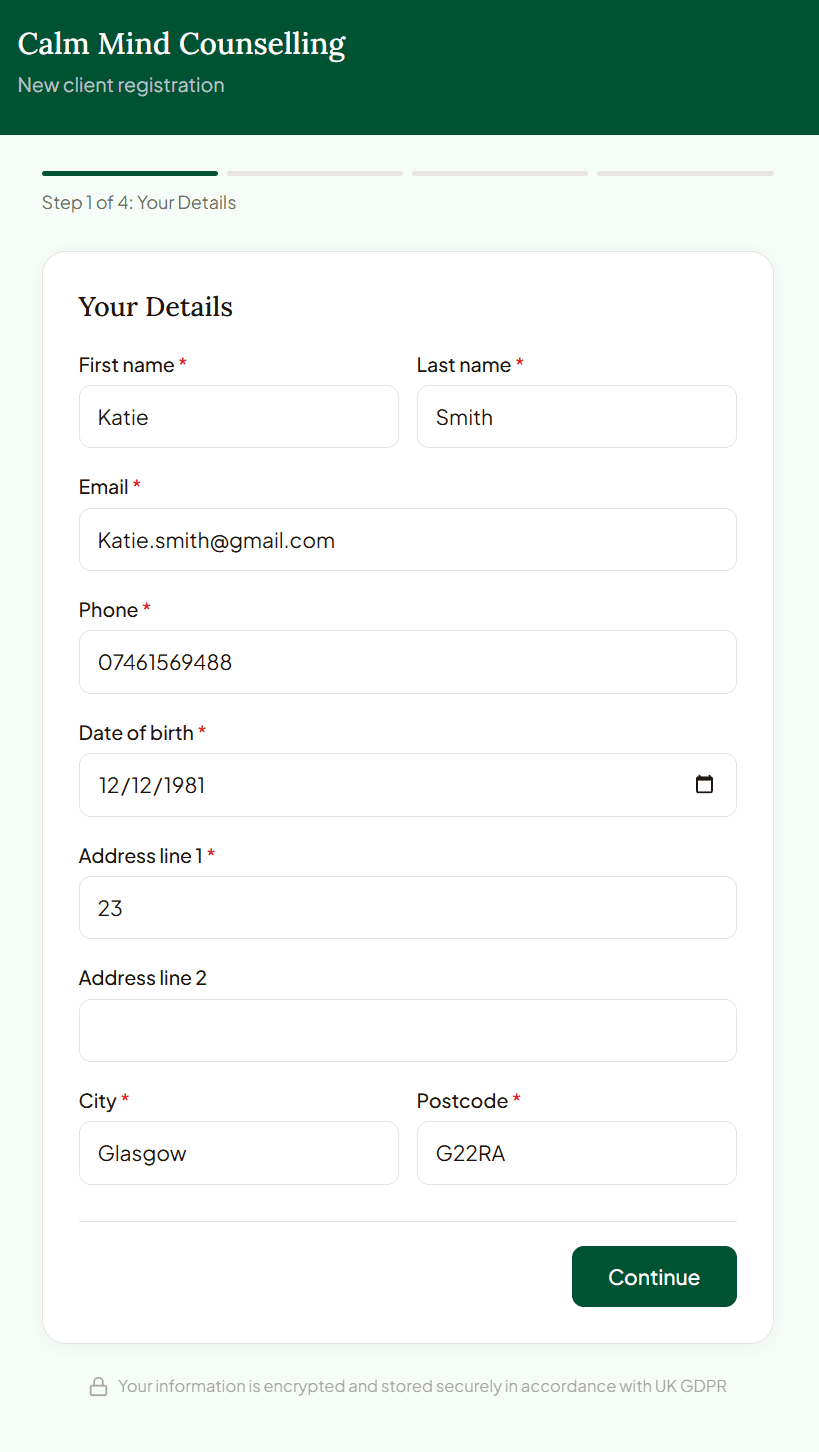
Task: Click the Continue button
Action: pos(653,1276)
